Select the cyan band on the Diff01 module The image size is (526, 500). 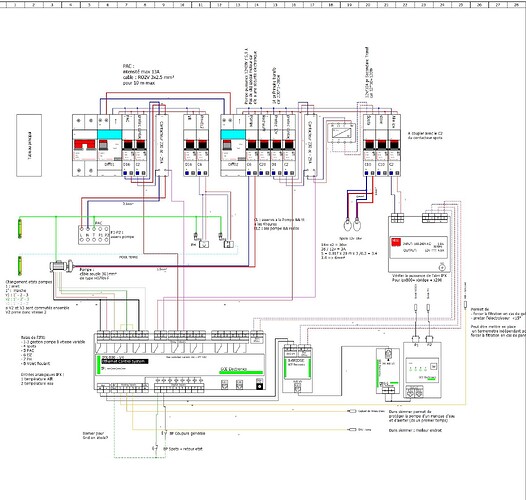(x=109, y=135)
